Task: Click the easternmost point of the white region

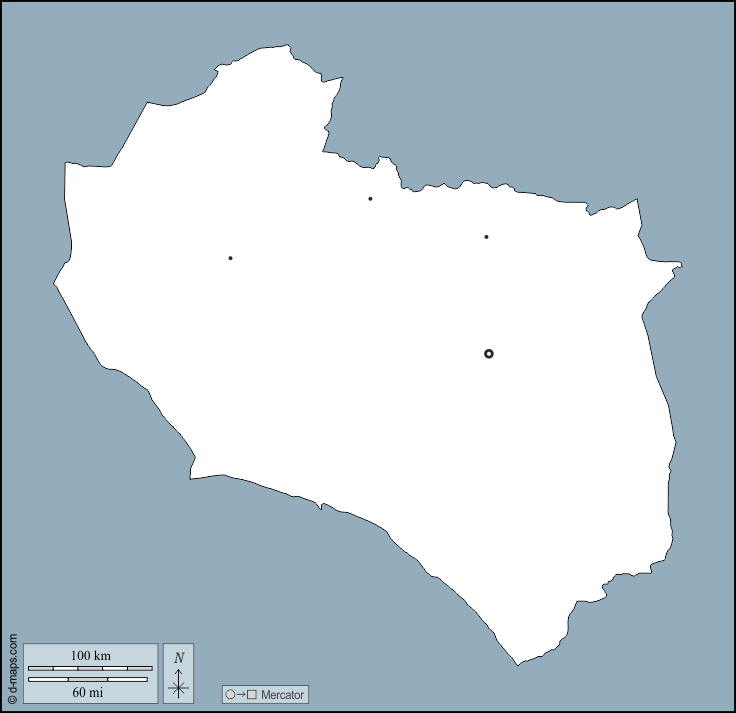Action: coord(681,266)
